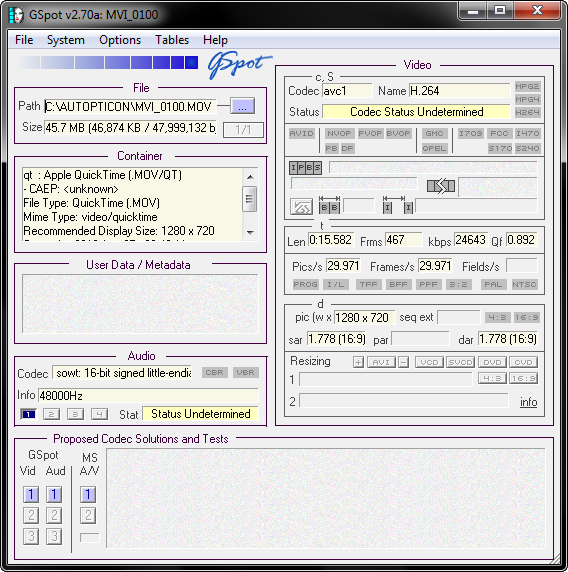The image size is (568, 572).
Task: Click the VCD resizing button
Action: point(429,362)
